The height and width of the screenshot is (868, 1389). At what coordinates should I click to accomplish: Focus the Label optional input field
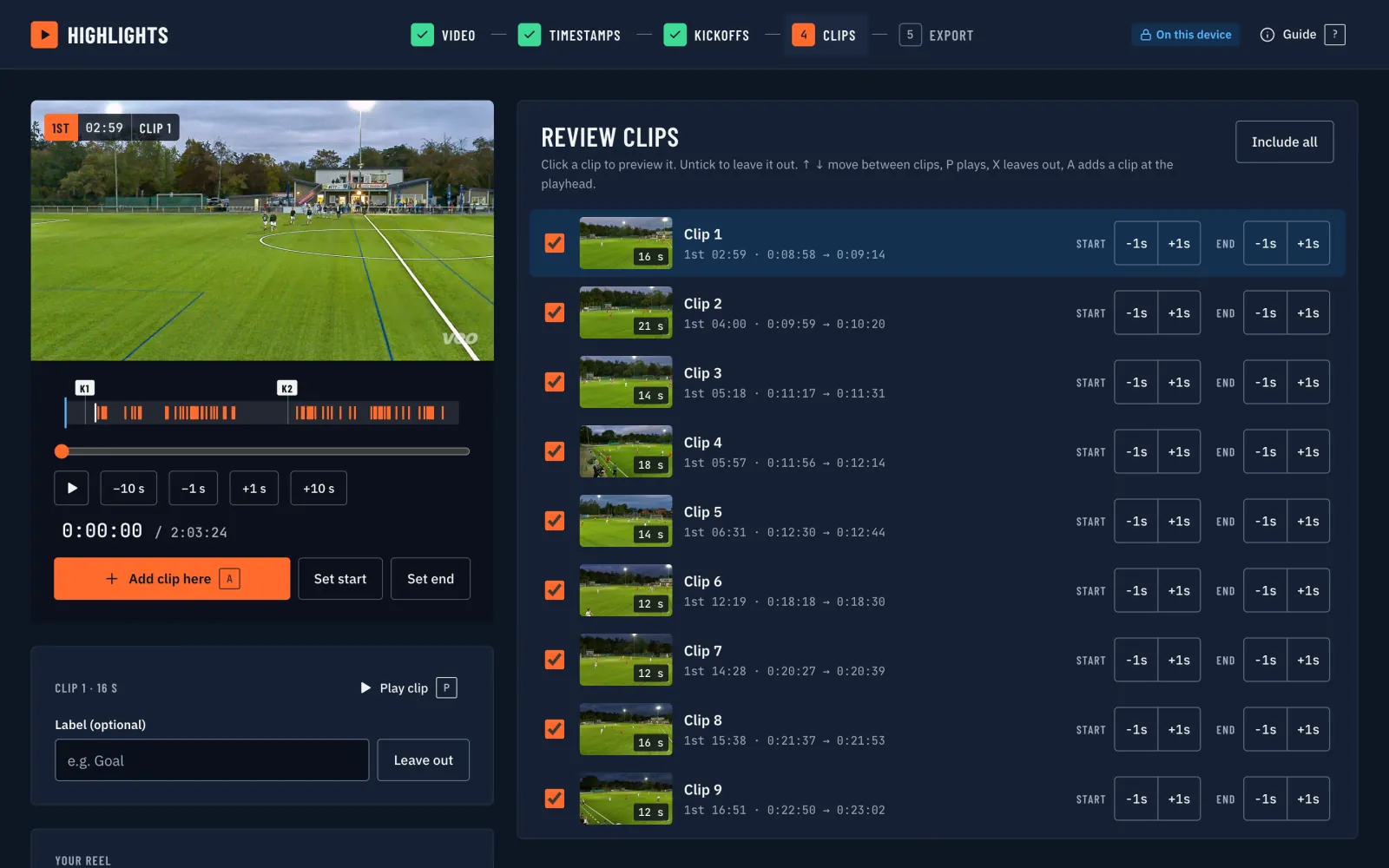click(x=212, y=759)
